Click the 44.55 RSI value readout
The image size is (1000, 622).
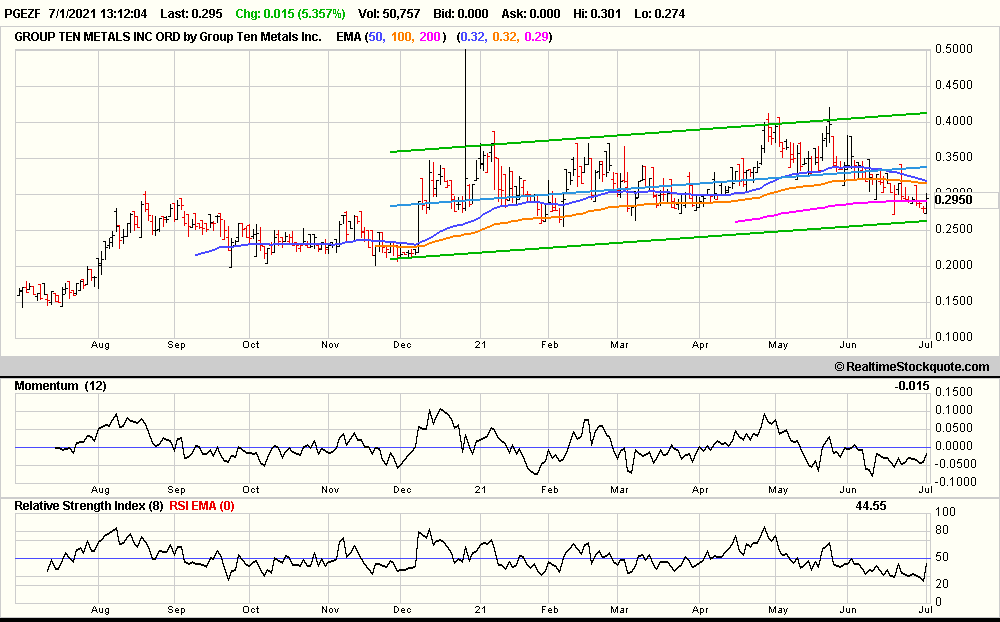pos(871,506)
